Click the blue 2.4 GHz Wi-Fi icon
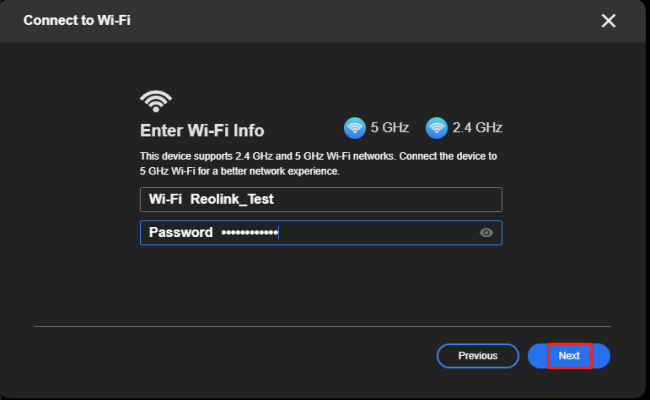650x400 pixels. coord(436,128)
